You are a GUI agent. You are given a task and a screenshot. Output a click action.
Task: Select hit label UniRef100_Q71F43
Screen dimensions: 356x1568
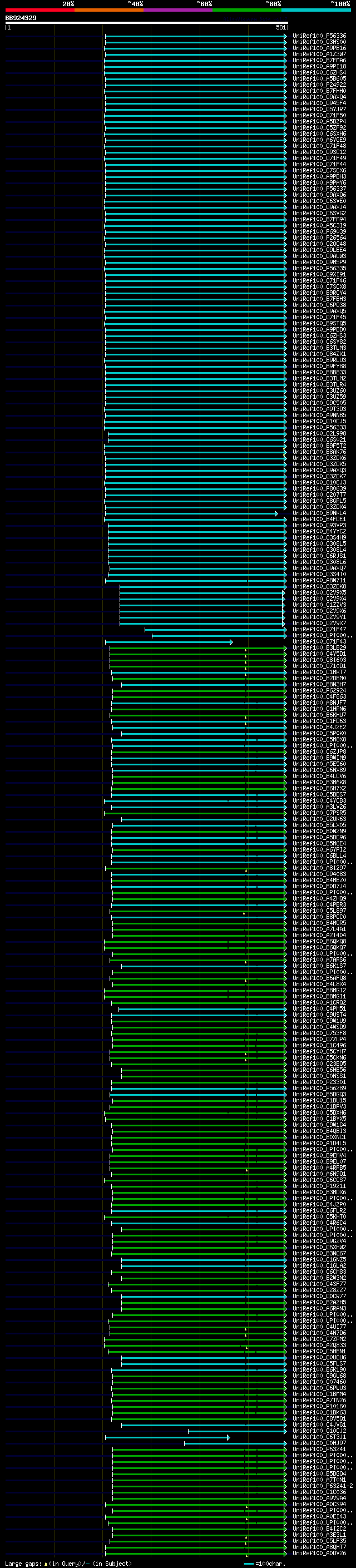click(319, 642)
